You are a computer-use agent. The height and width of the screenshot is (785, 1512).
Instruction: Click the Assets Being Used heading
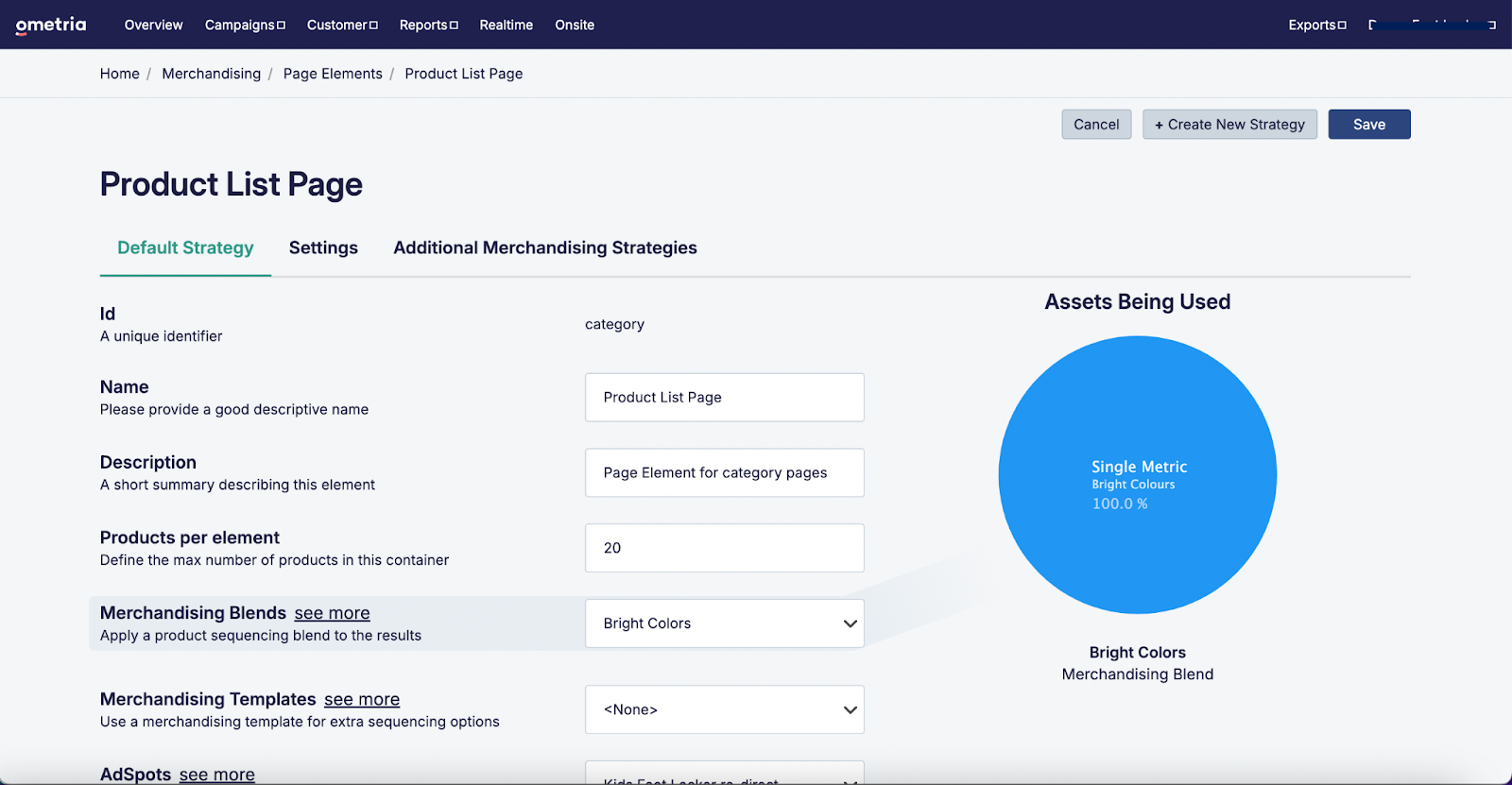click(1138, 302)
